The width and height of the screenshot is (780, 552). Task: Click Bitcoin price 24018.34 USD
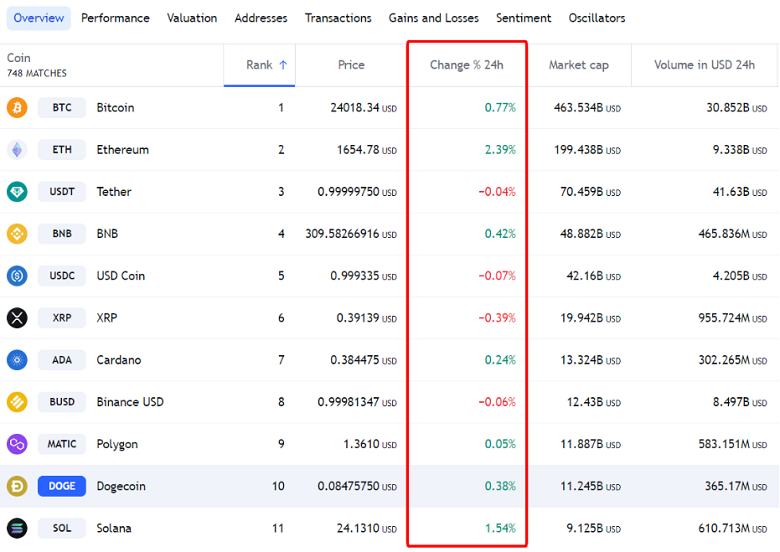click(364, 107)
